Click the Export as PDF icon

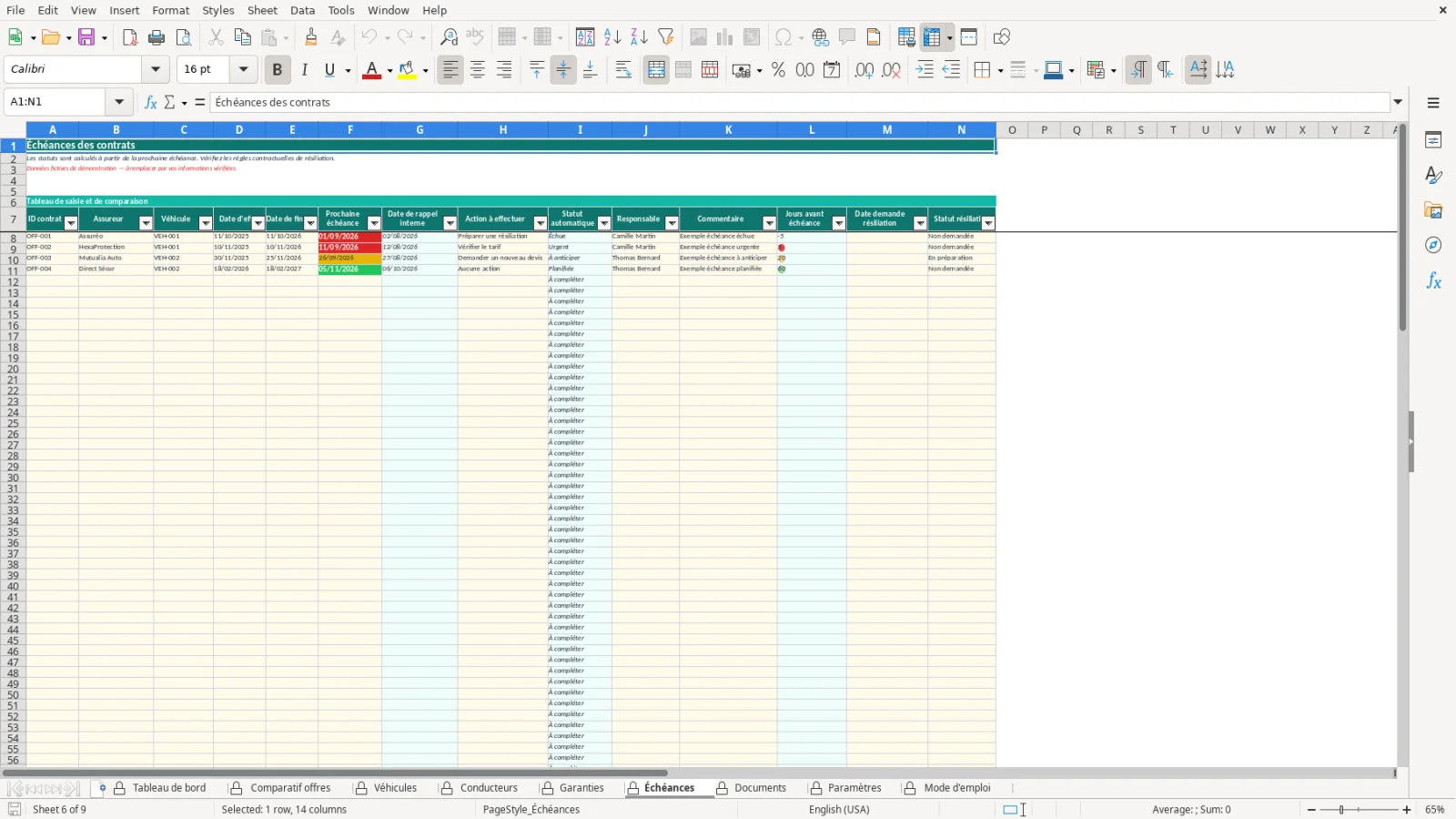130,37
